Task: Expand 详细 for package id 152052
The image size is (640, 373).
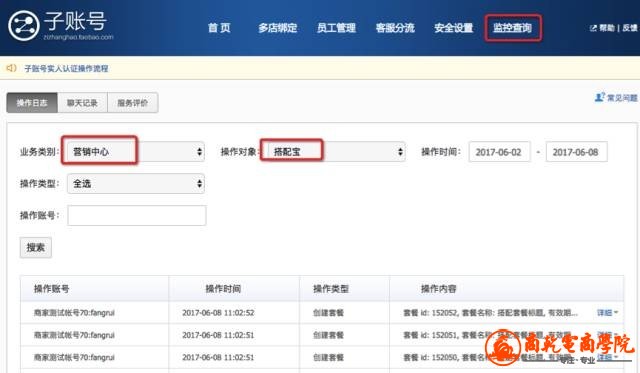Action: point(607,313)
